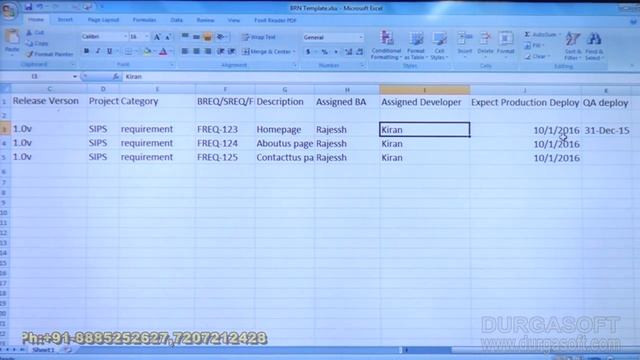Open the Review tab
The width and height of the screenshot is (640, 360).
(205, 20)
